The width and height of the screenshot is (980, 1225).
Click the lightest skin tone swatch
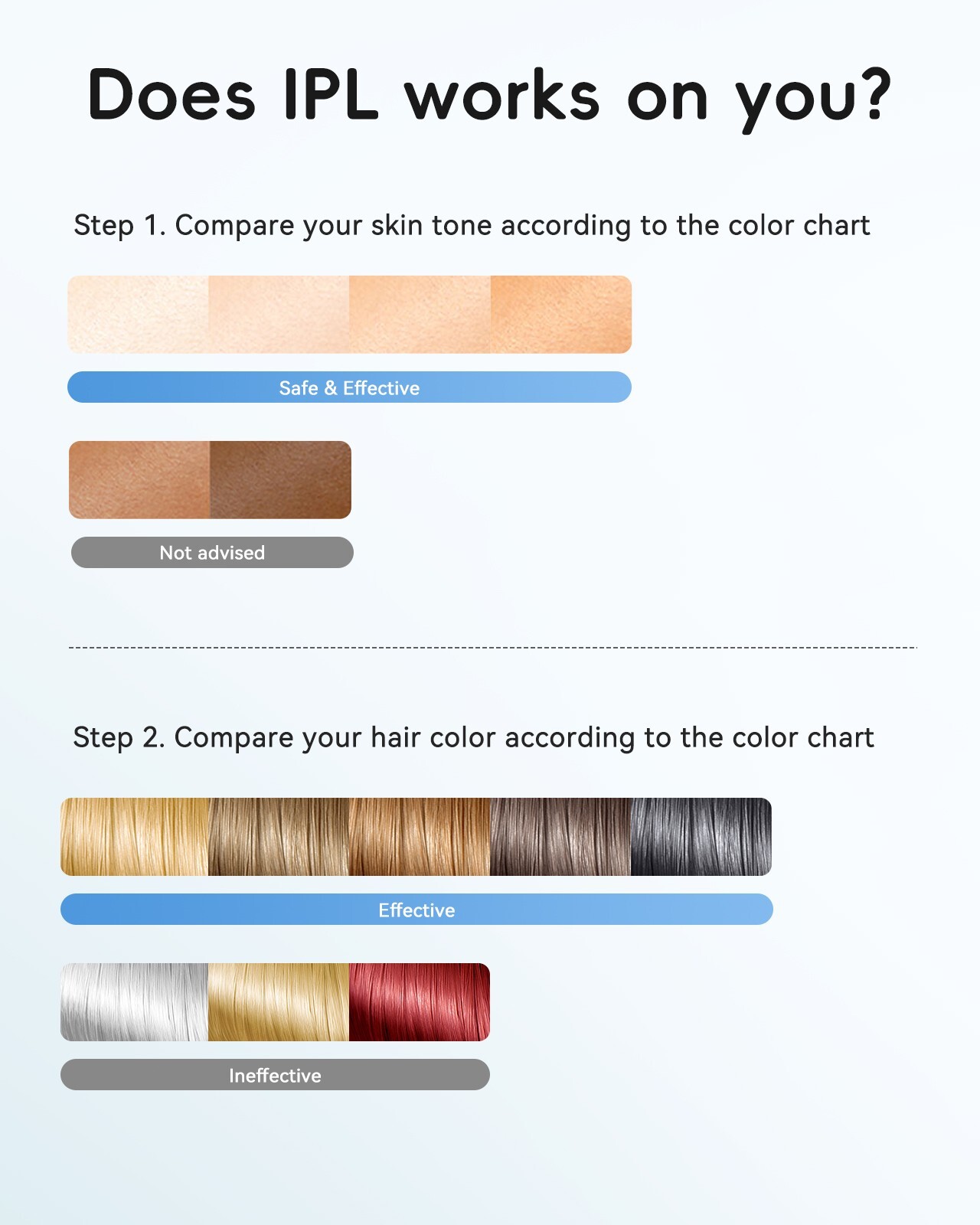pyautogui.click(x=138, y=315)
